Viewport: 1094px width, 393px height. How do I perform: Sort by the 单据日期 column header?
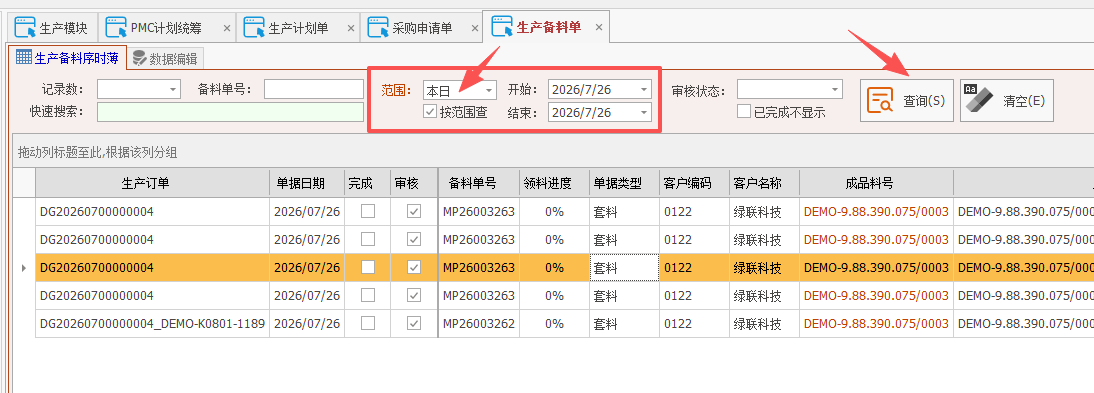pos(307,184)
